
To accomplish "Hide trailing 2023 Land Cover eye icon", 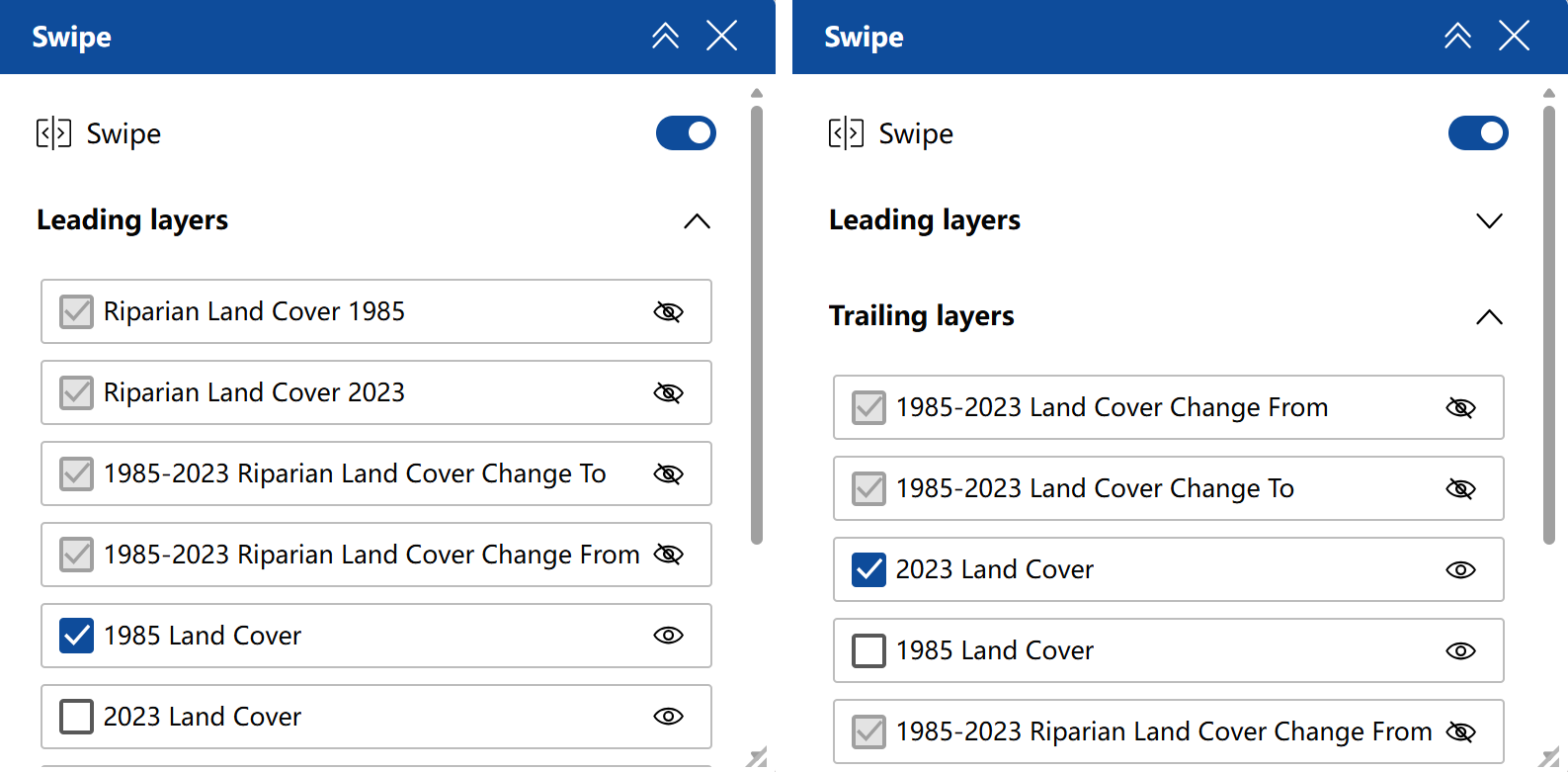I will click(1460, 570).
